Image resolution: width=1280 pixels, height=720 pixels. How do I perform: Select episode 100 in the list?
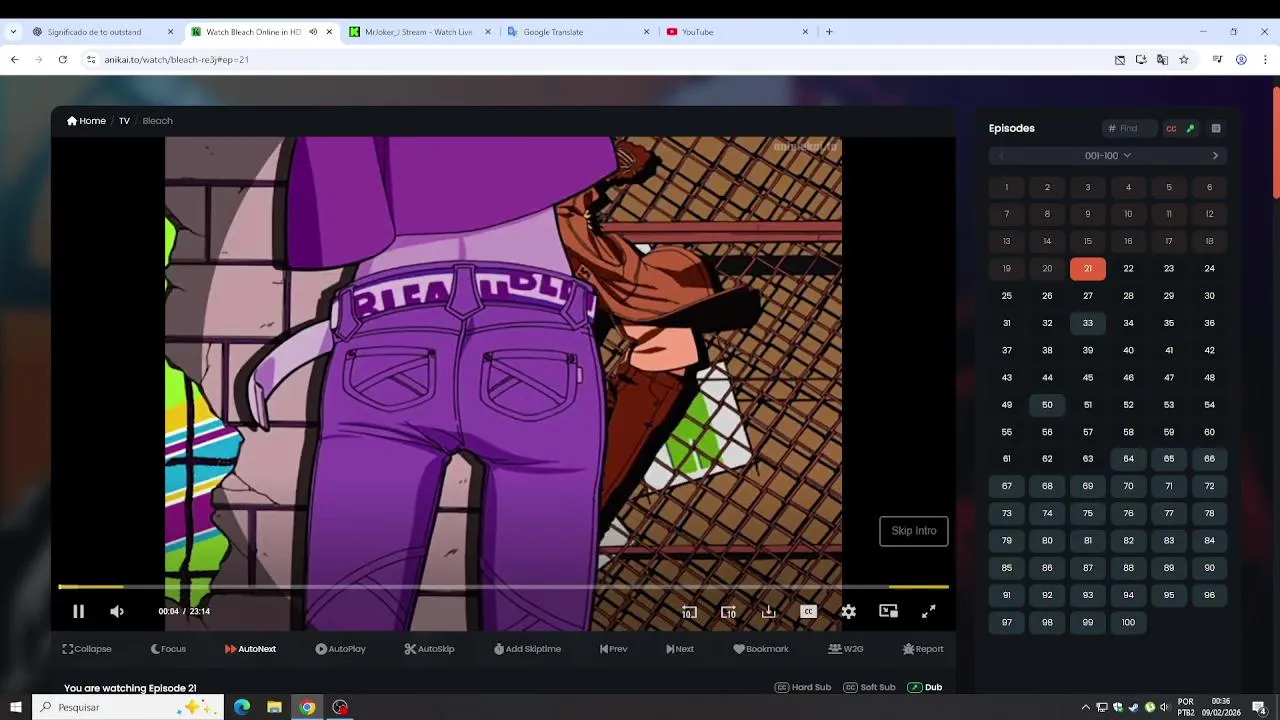point(1128,622)
